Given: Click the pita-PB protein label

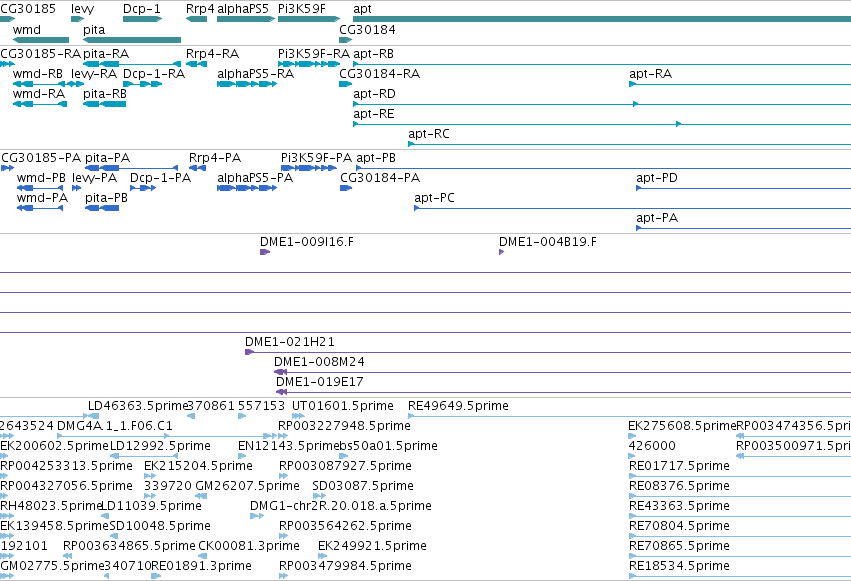Looking at the screenshot, I should click(106, 199).
